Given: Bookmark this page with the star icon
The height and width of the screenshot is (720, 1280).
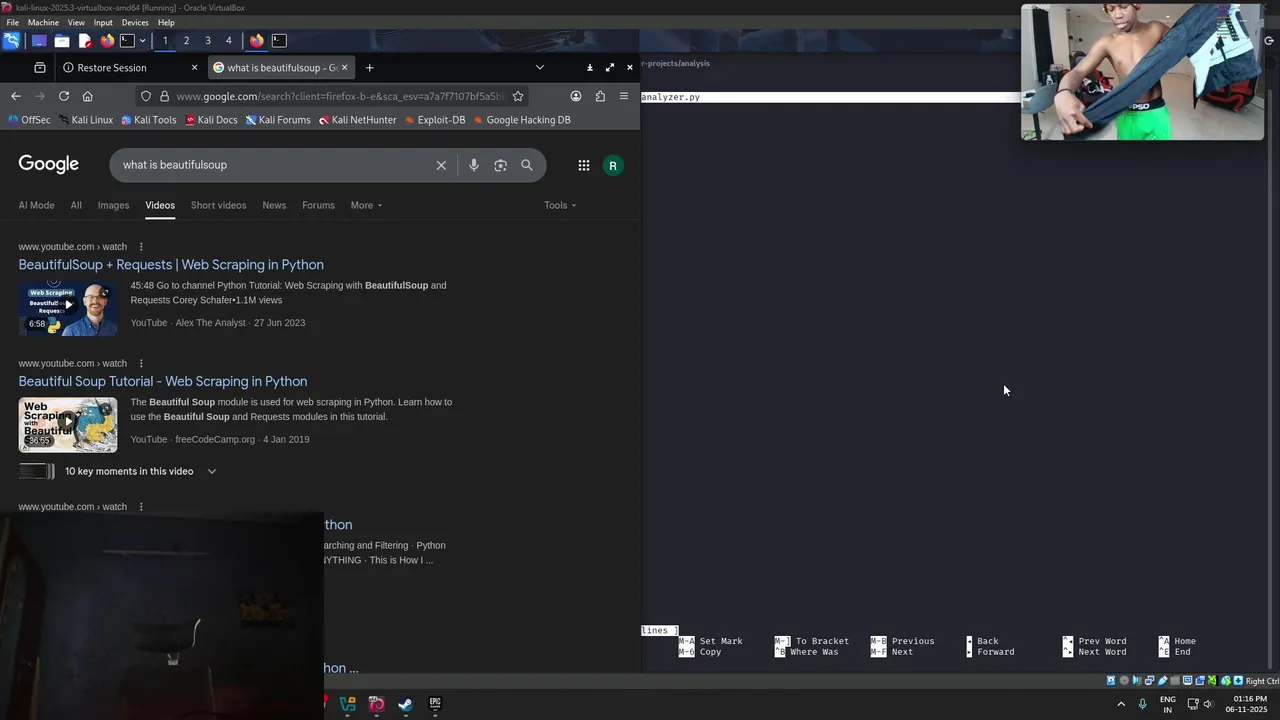Looking at the screenshot, I should coord(518,96).
